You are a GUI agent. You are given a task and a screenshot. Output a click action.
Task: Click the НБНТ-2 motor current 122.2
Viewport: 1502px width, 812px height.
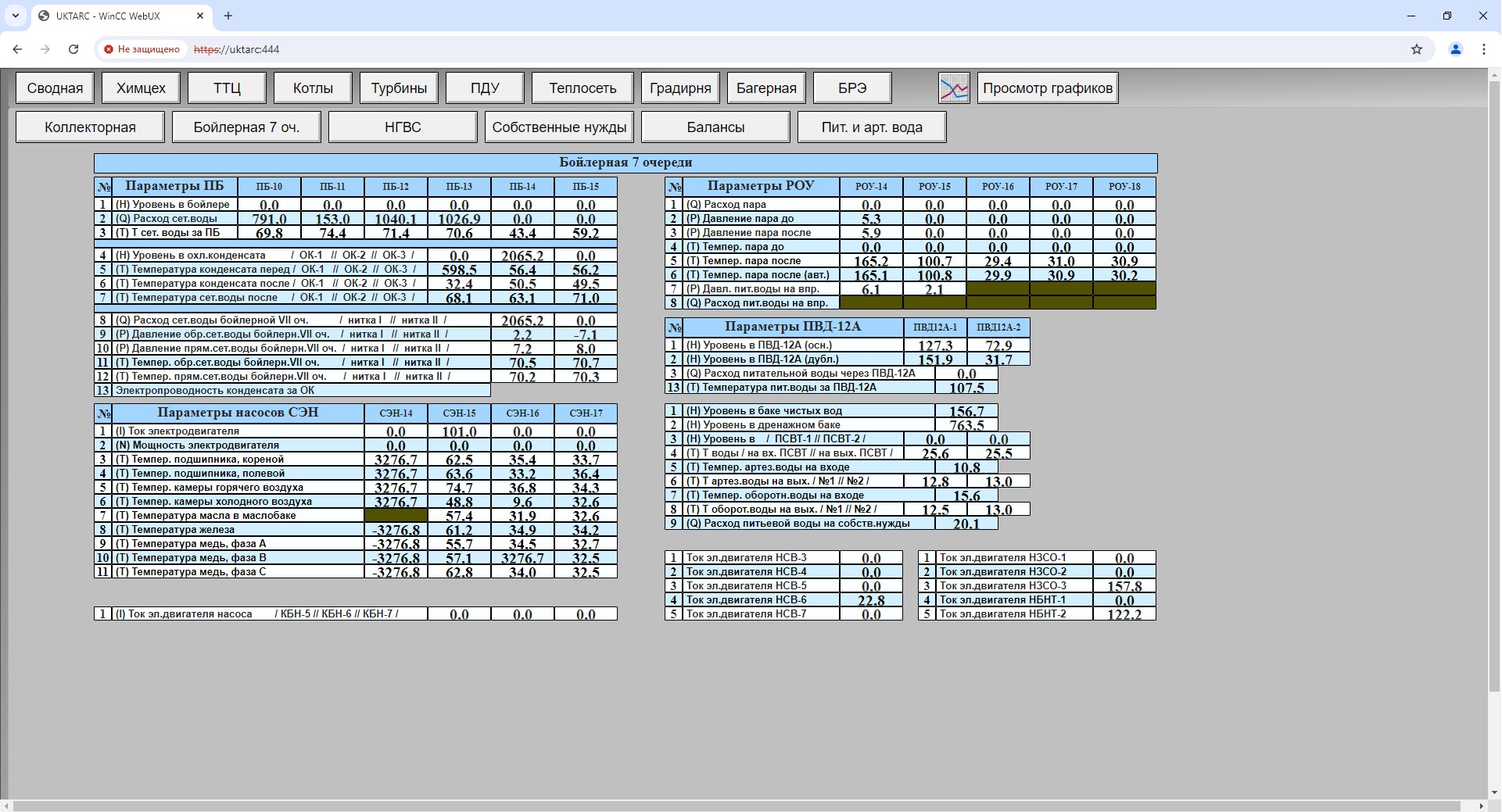(x=1124, y=614)
